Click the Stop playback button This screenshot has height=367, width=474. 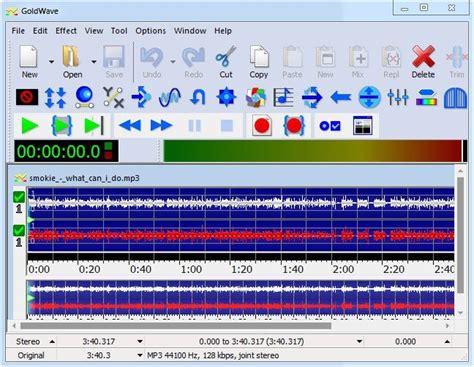pos(227,126)
